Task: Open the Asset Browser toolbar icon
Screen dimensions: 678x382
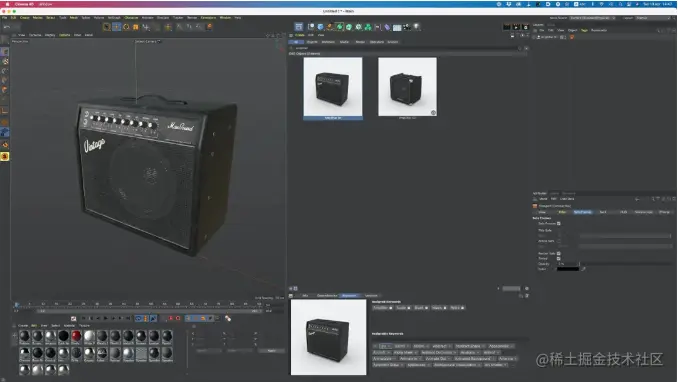Action: 299,27
